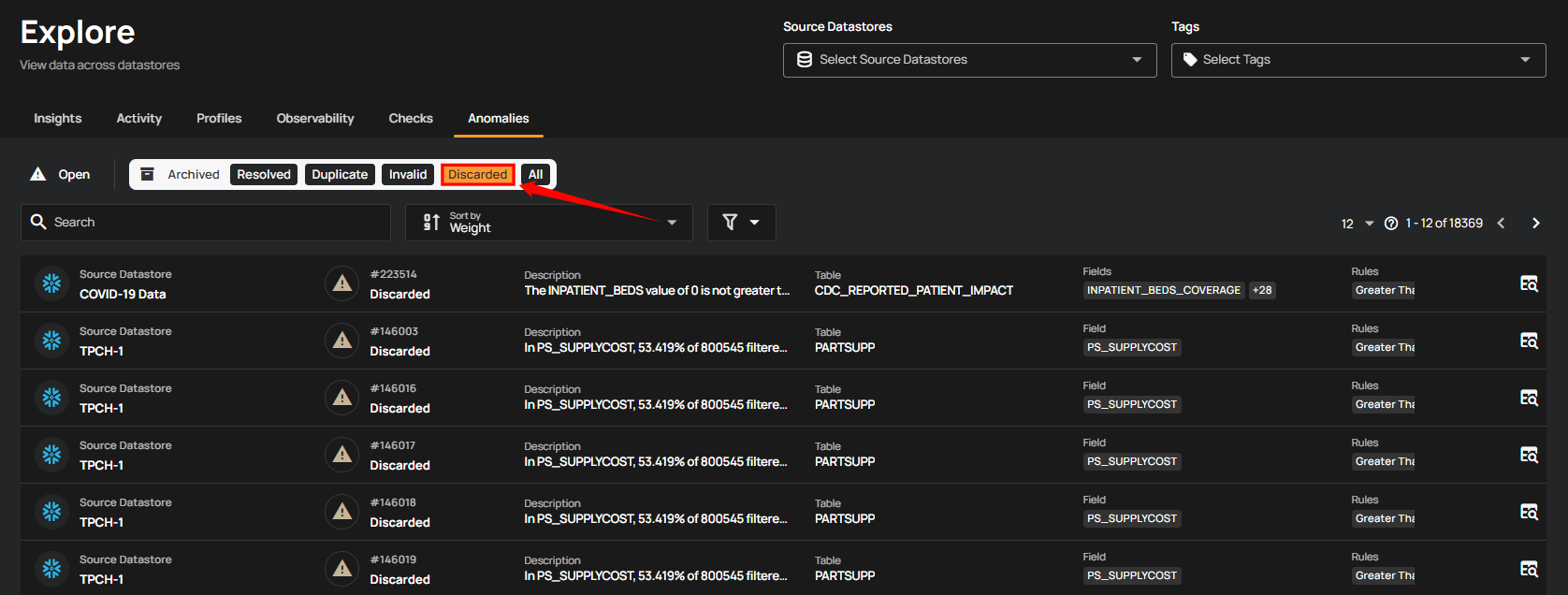Screen dimensions: 1568x595
Task: Open the Select Tags dropdown
Action: tap(1357, 60)
